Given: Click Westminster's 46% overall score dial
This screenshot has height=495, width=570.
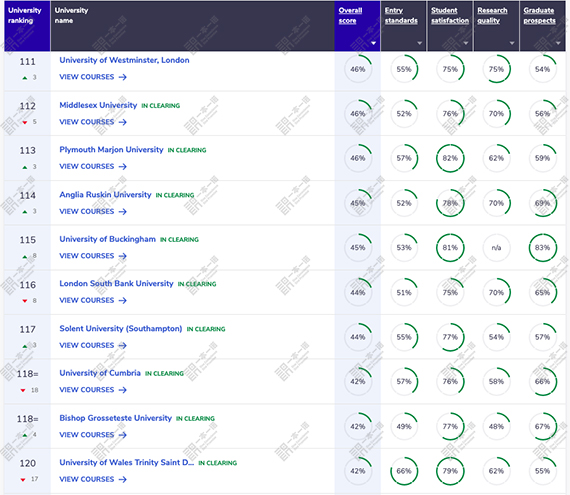Looking at the screenshot, I should click(358, 69).
